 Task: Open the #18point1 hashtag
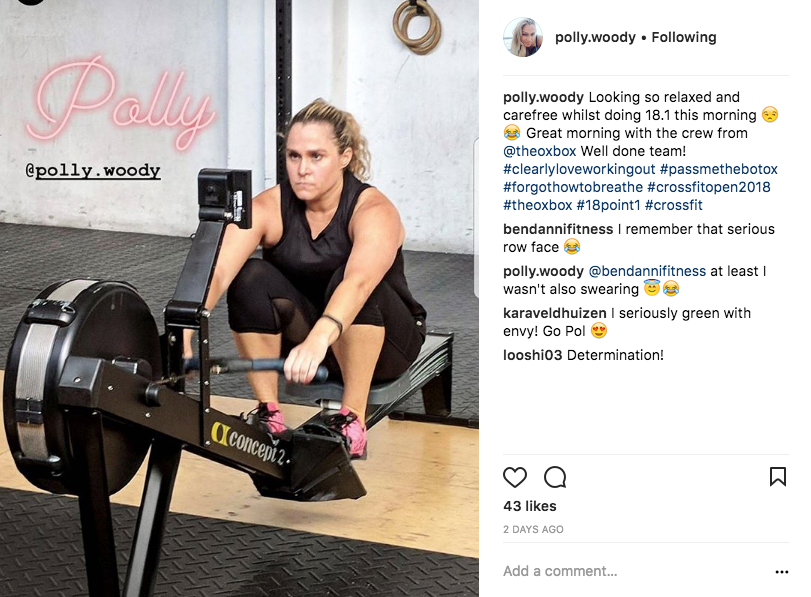pos(608,205)
